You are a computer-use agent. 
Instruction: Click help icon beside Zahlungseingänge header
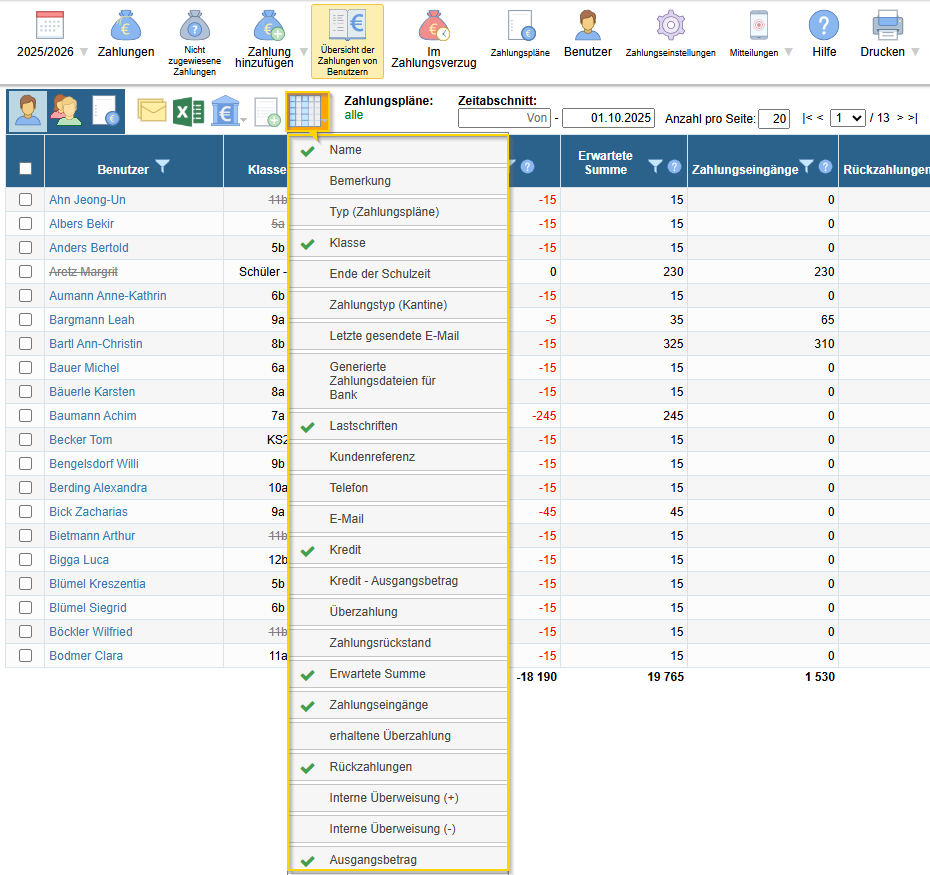(x=825, y=168)
